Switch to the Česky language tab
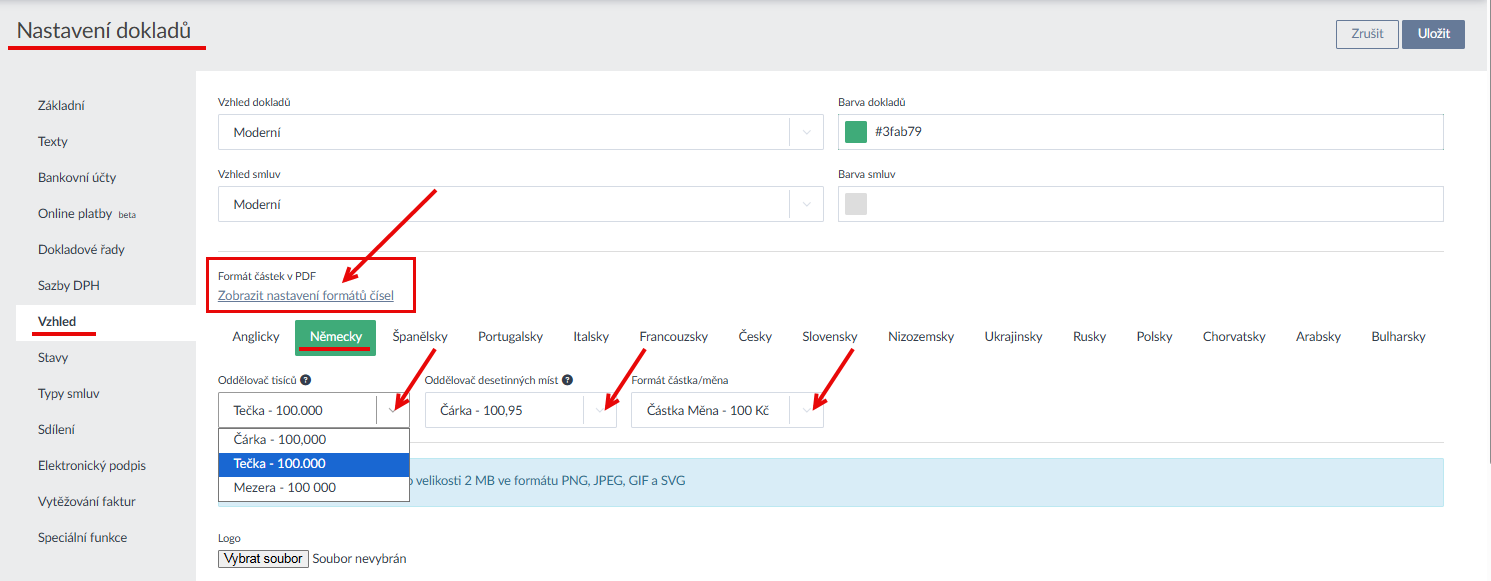 click(x=755, y=337)
